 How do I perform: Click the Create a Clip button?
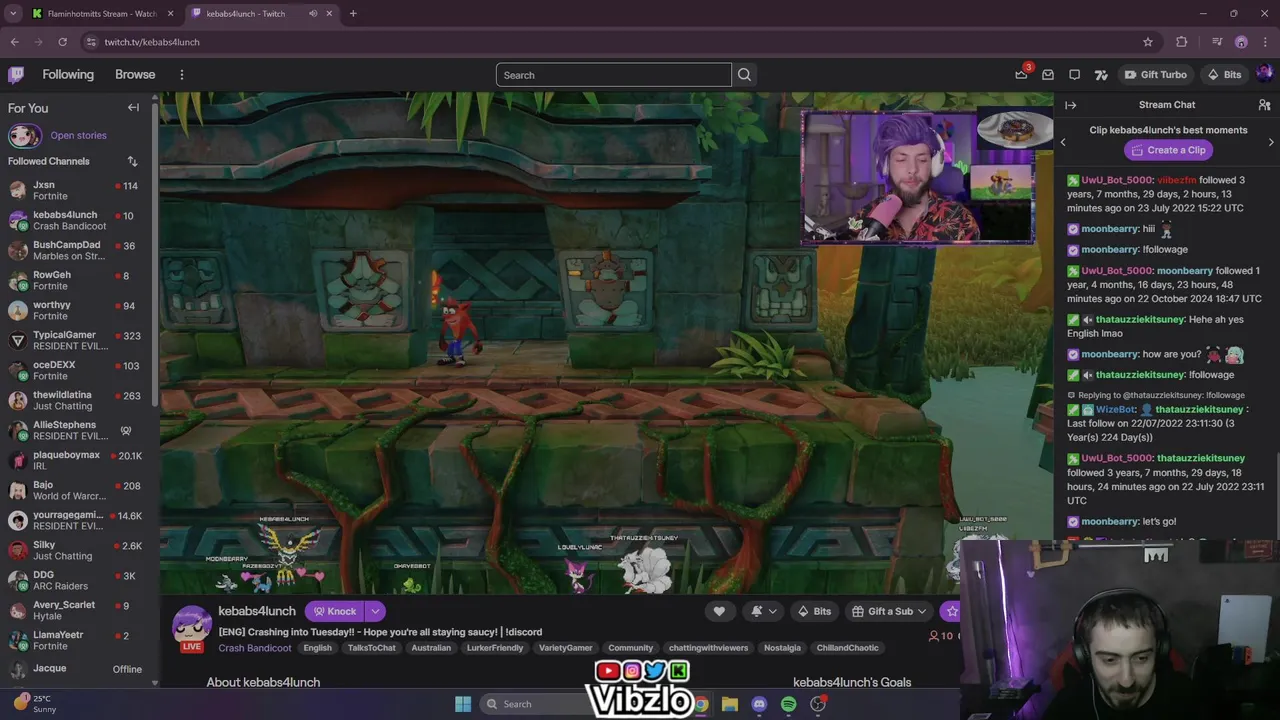pyautogui.click(x=1167, y=150)
